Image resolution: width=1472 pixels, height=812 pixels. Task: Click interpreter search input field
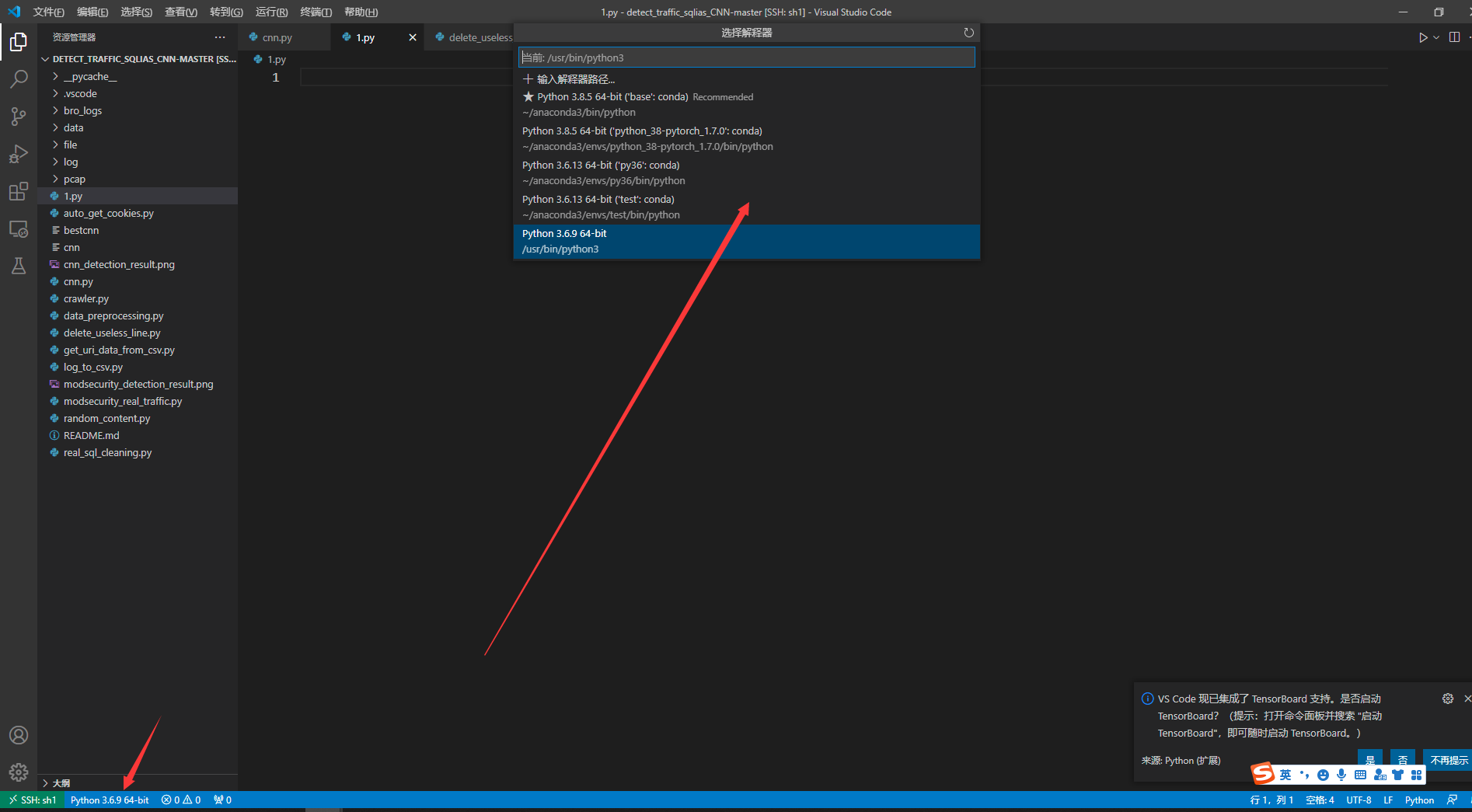coord(747,58)
